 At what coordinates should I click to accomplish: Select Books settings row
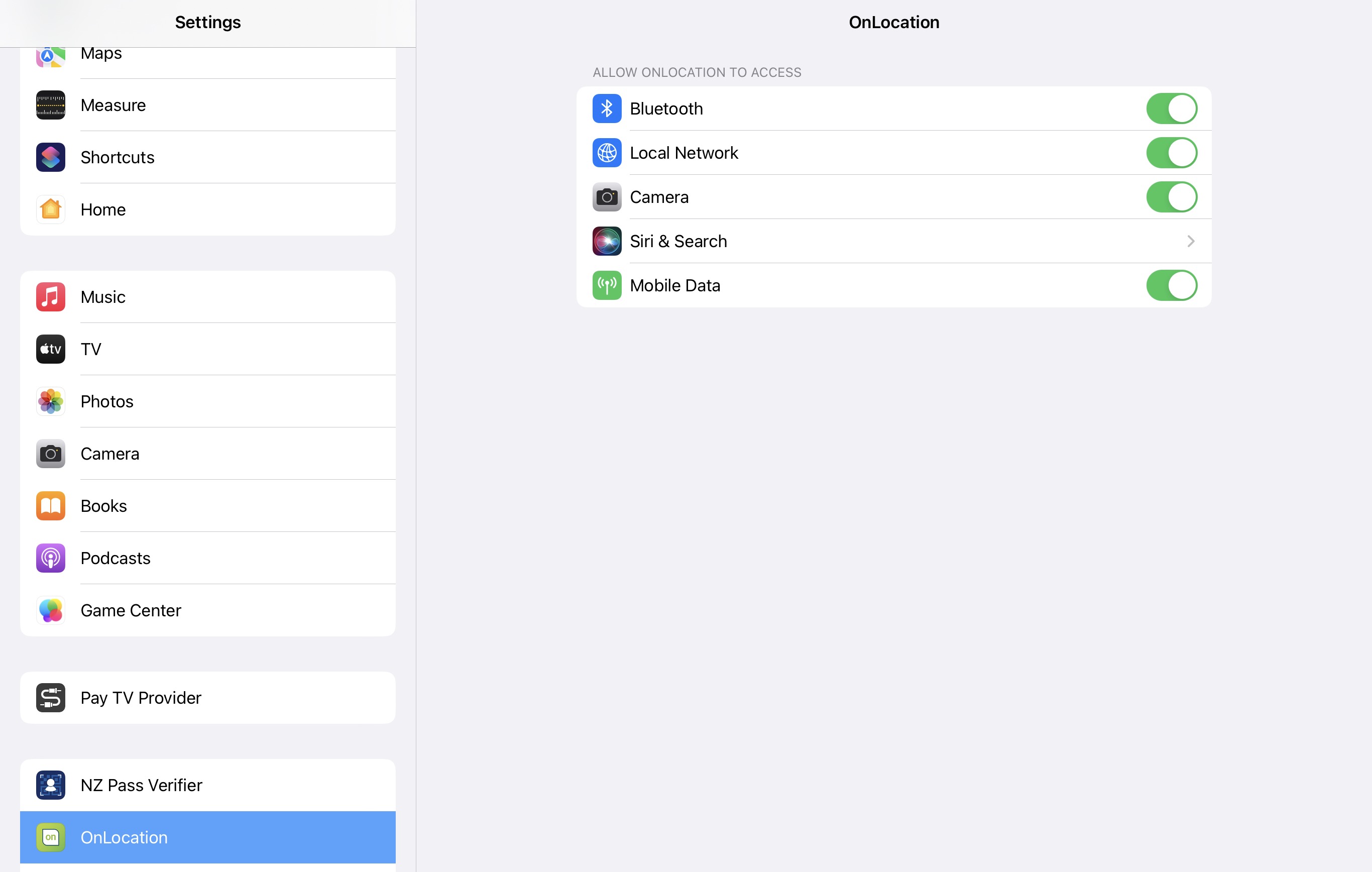click(207, 506)
